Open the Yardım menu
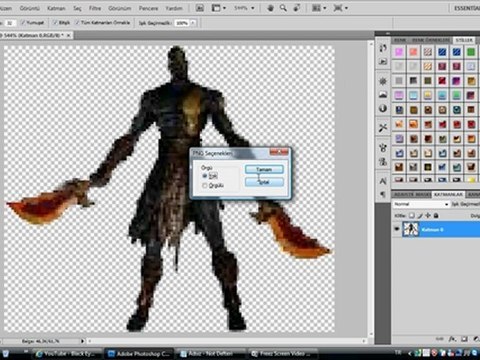The width and height of the screenshot is (480, 360). (x=174, y=8)
